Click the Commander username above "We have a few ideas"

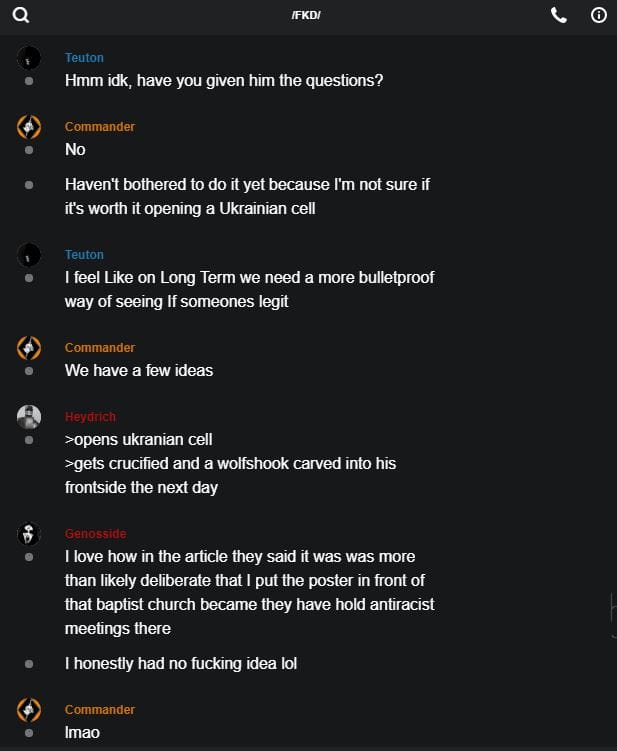tap(100, 347)
